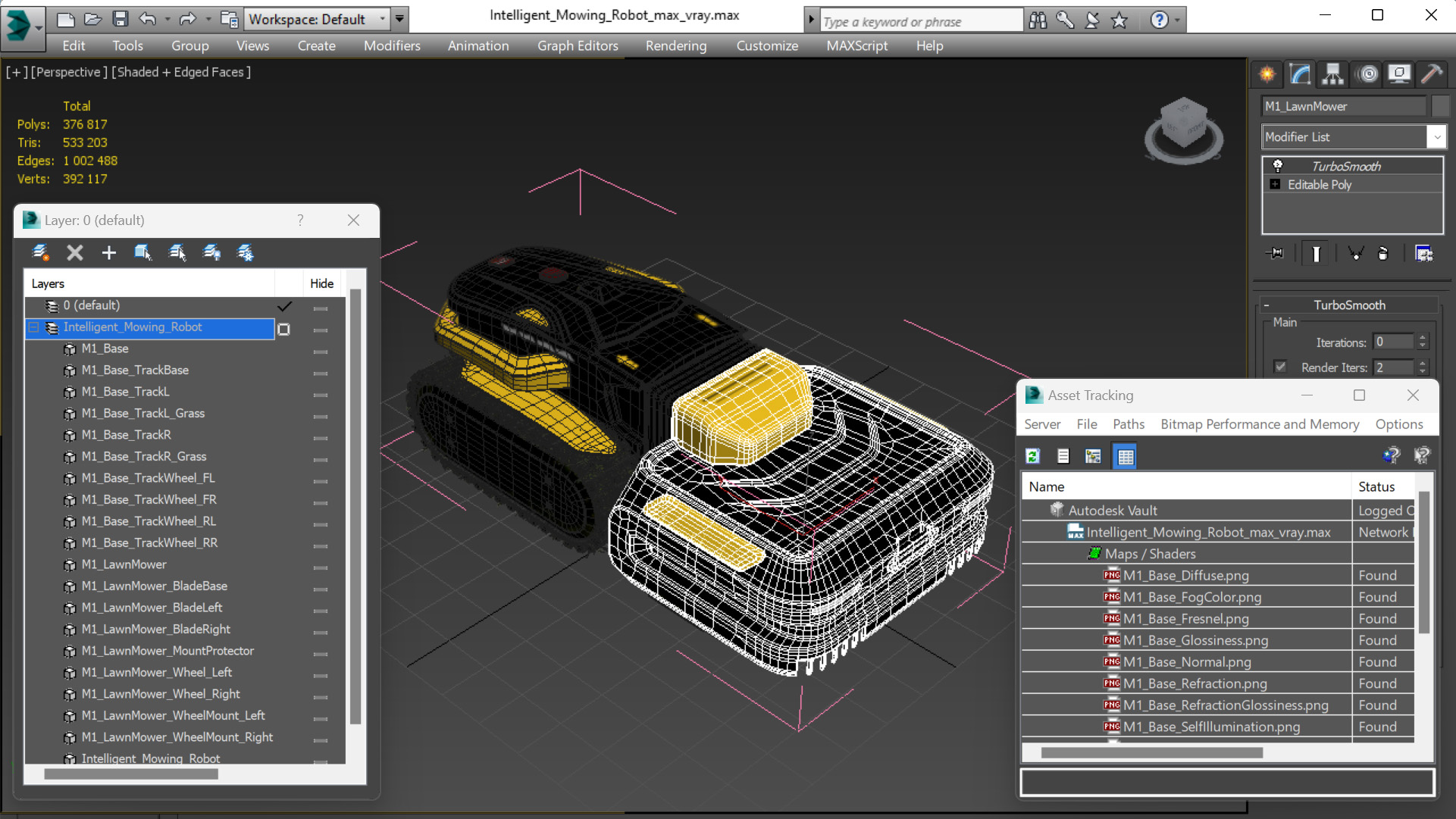The image size is (1456, 819).
Task: Click the binoculars search icon
Action: (x=1038, y=20)
